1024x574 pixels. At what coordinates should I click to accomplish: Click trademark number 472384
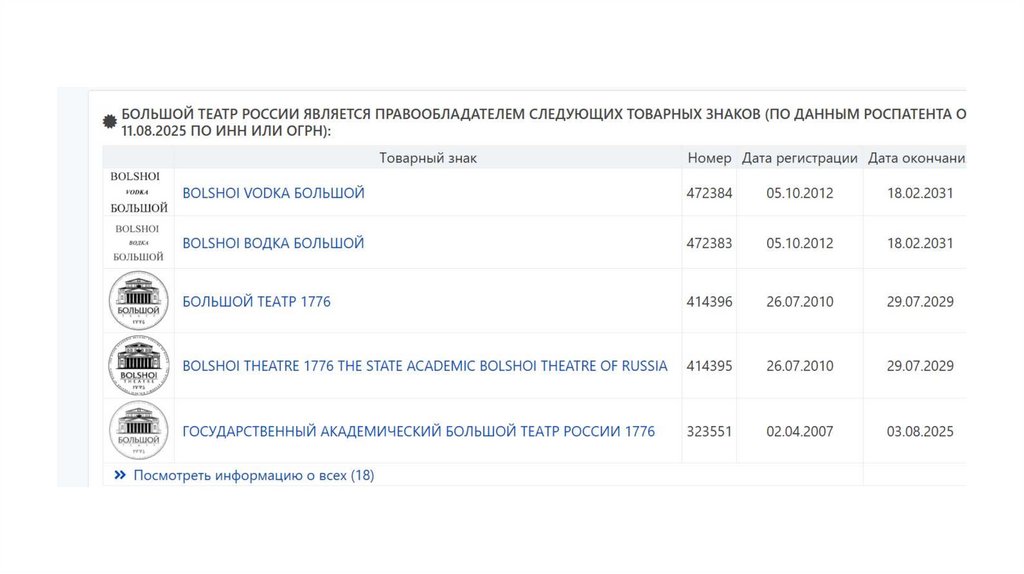(x=709, y=193)
